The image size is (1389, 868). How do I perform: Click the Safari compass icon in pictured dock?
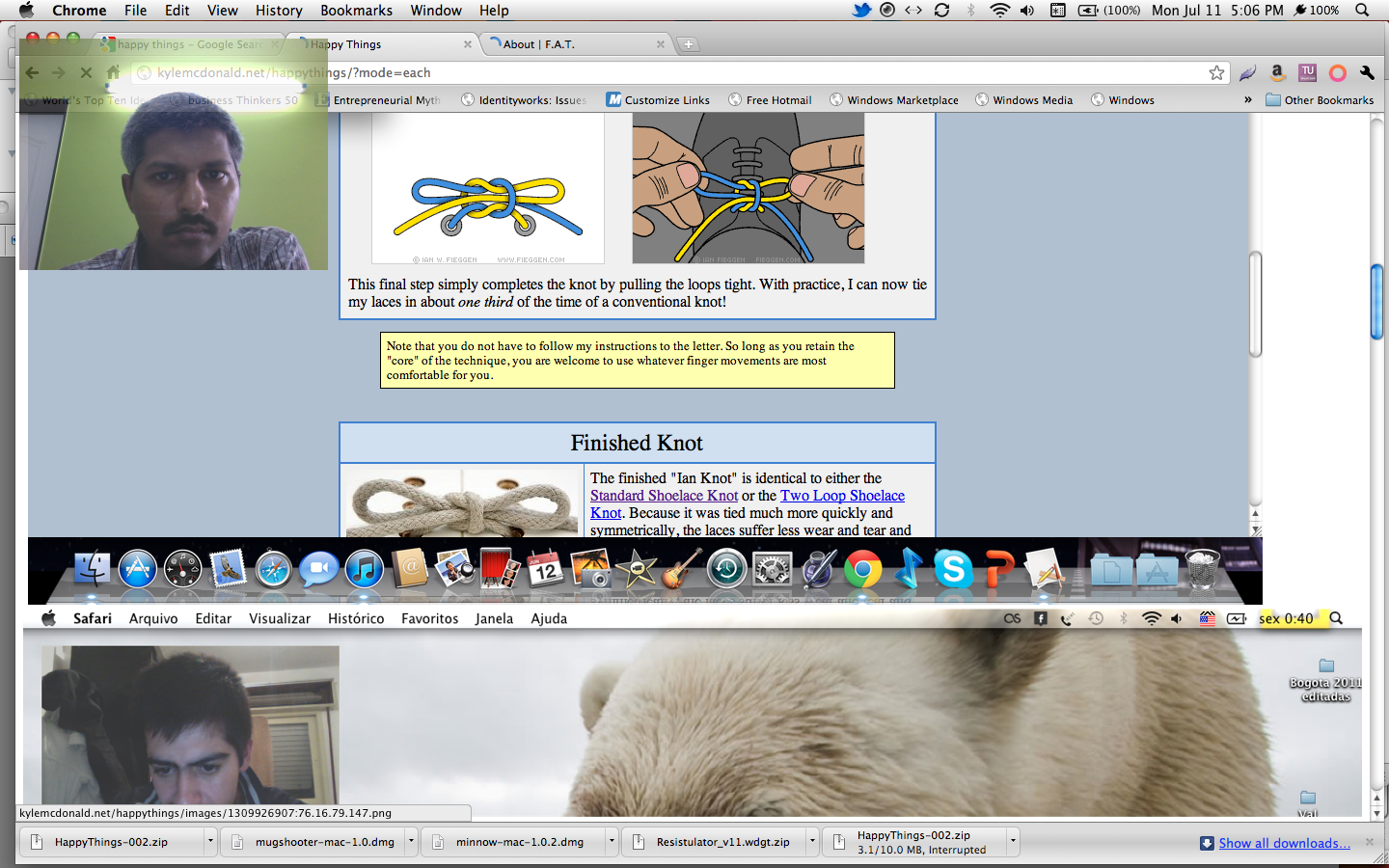click(x=273, y=569)
